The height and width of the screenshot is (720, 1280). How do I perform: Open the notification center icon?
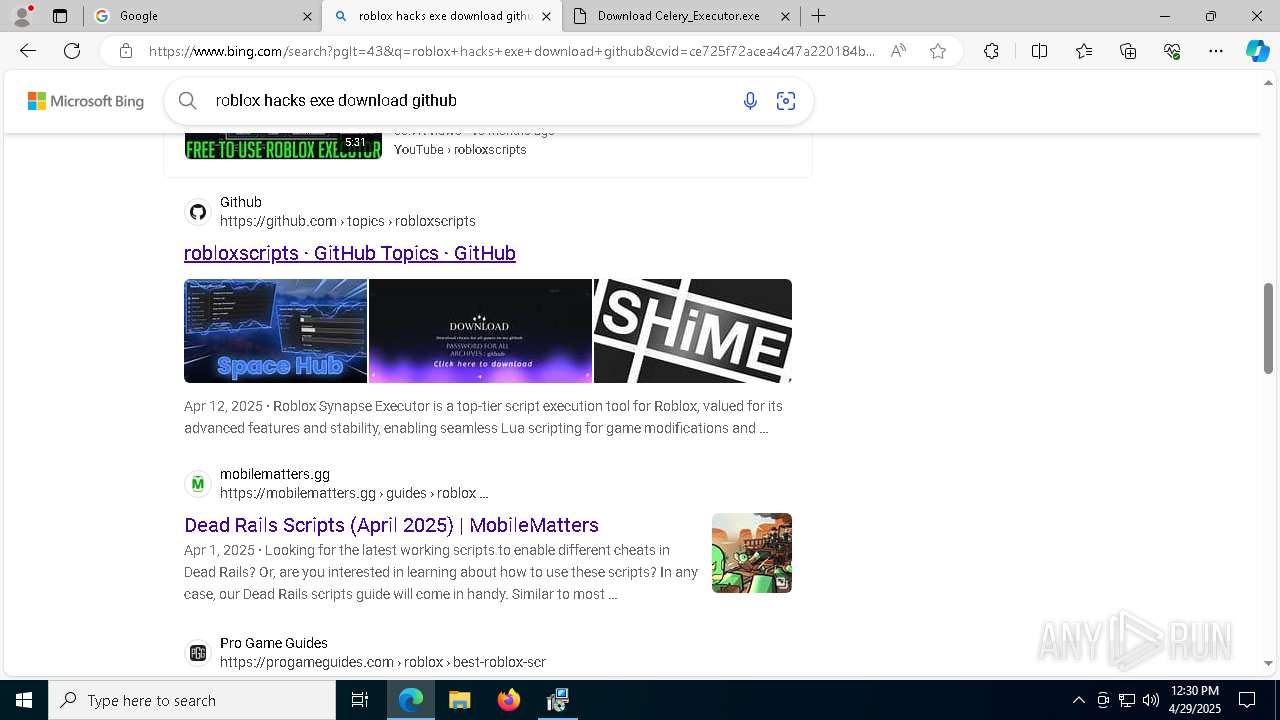pyautogui.click(x=1247, y=700)
